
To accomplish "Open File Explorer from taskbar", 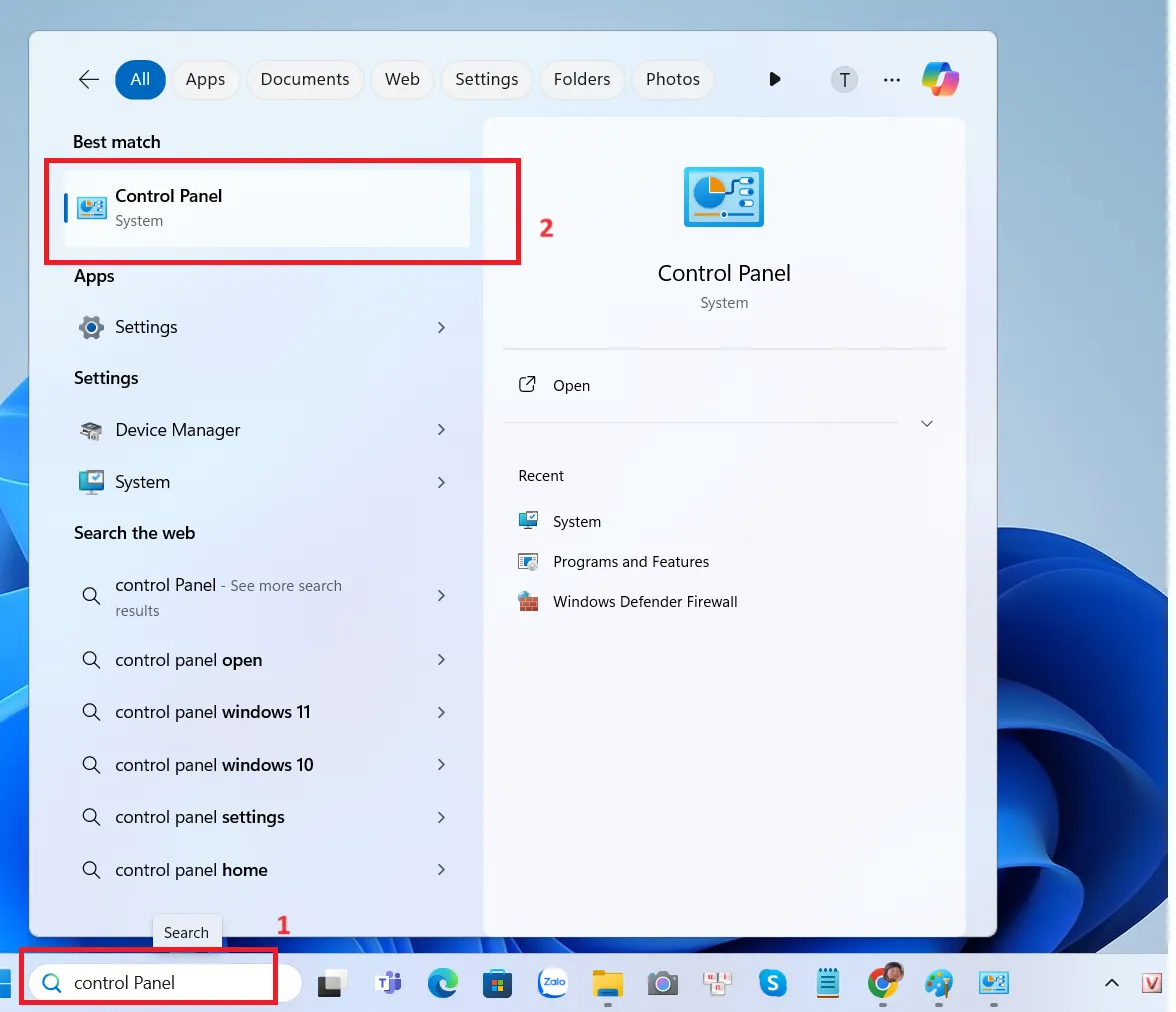I will coord(607,983).
